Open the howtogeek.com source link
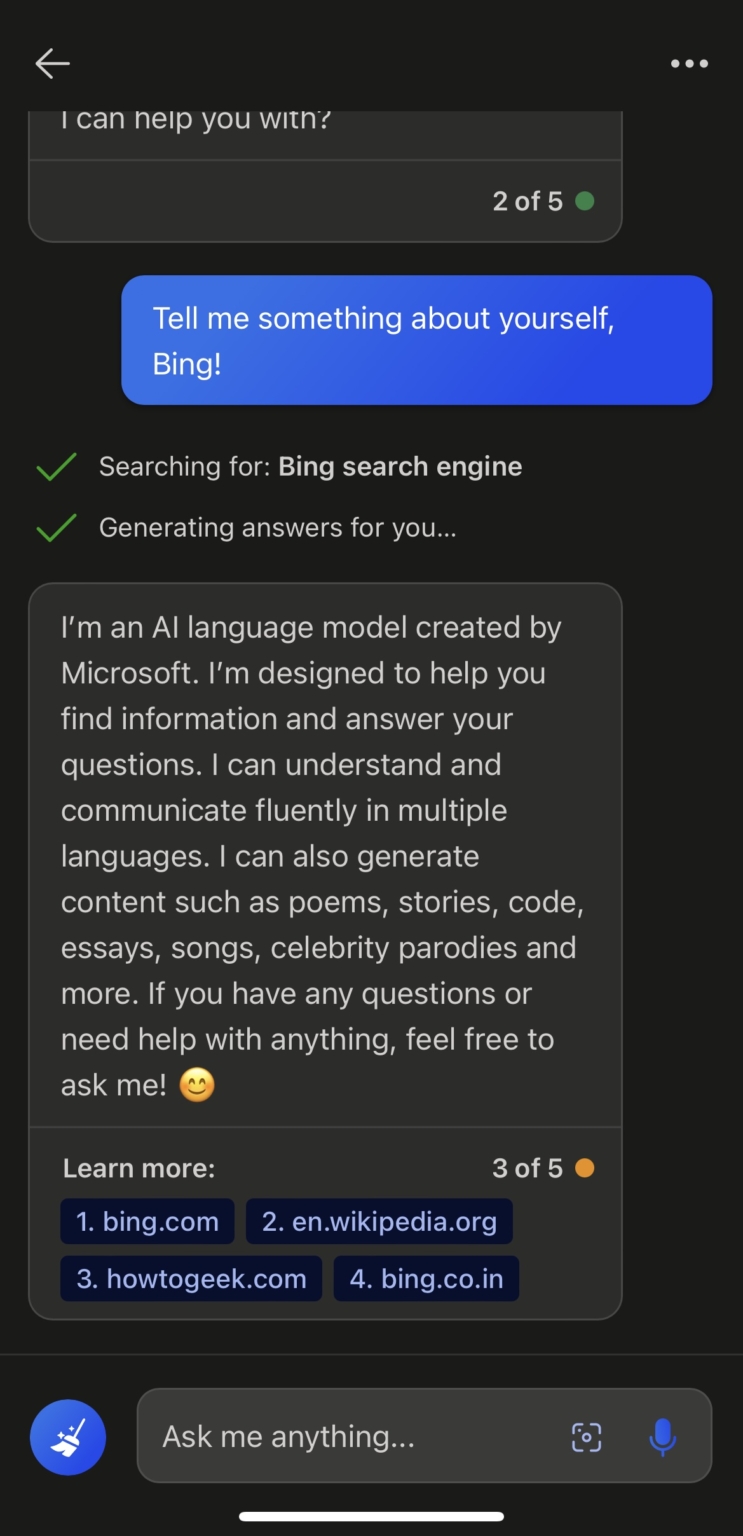Screen dimensions: 743x1536 pos(190,1278)
